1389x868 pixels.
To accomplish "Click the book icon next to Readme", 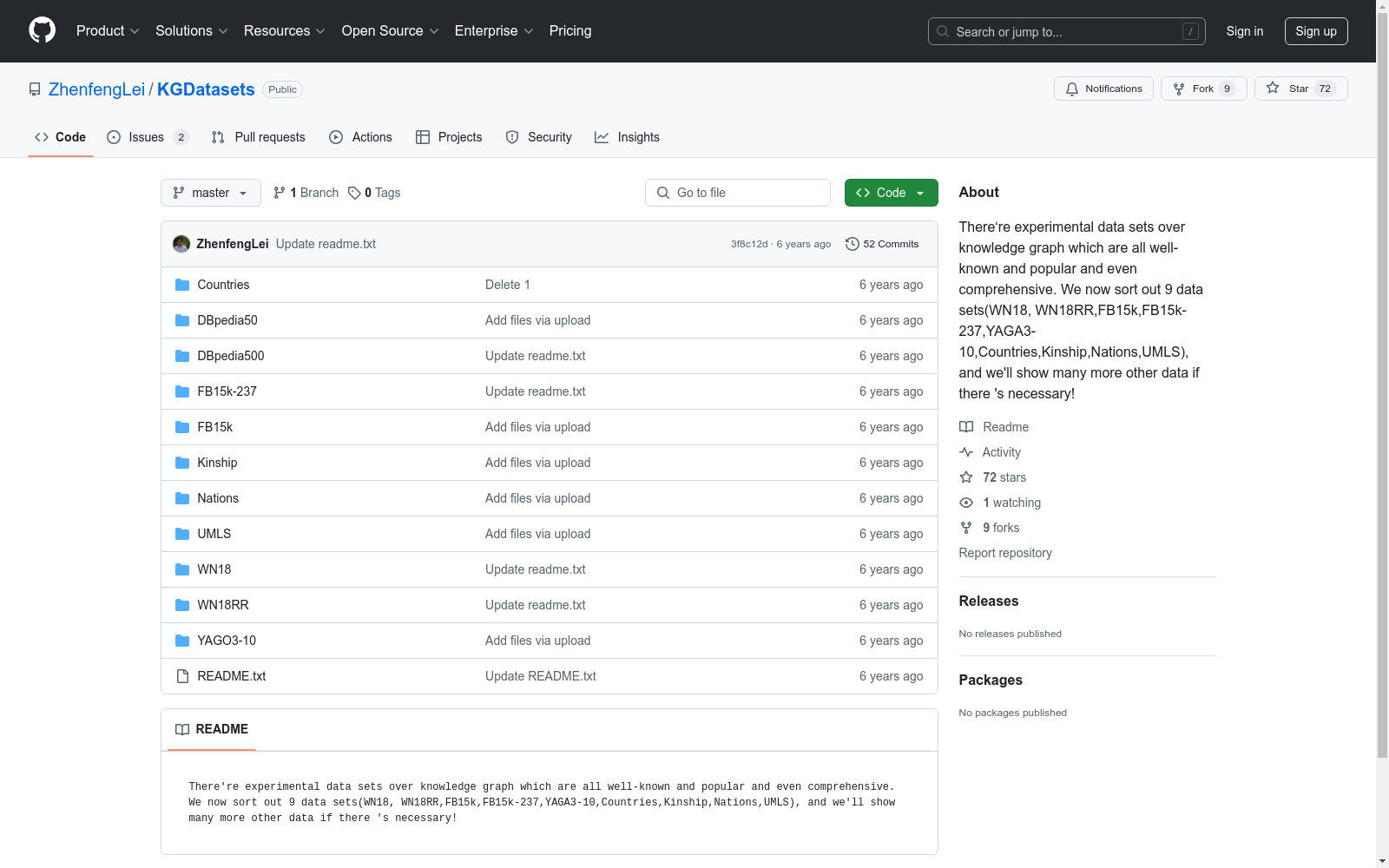I will (966, 427).
